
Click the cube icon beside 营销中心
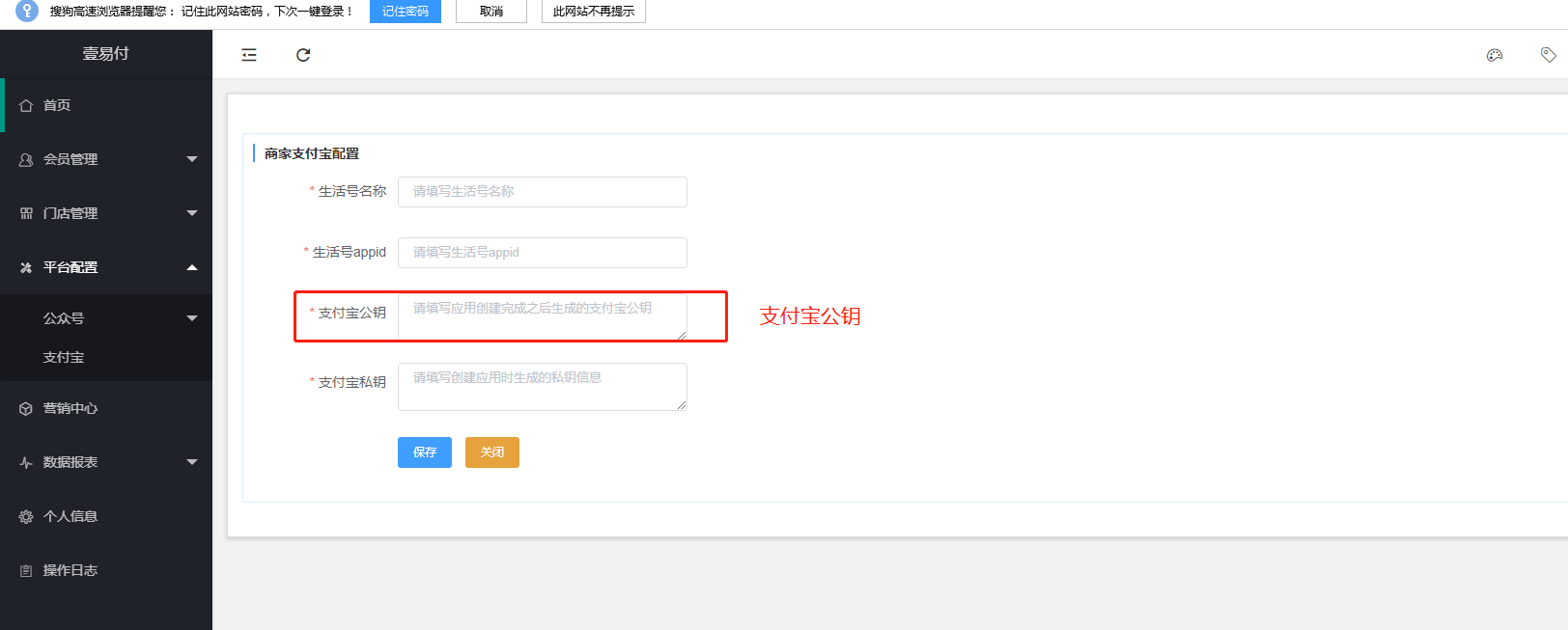coord(26,408)
